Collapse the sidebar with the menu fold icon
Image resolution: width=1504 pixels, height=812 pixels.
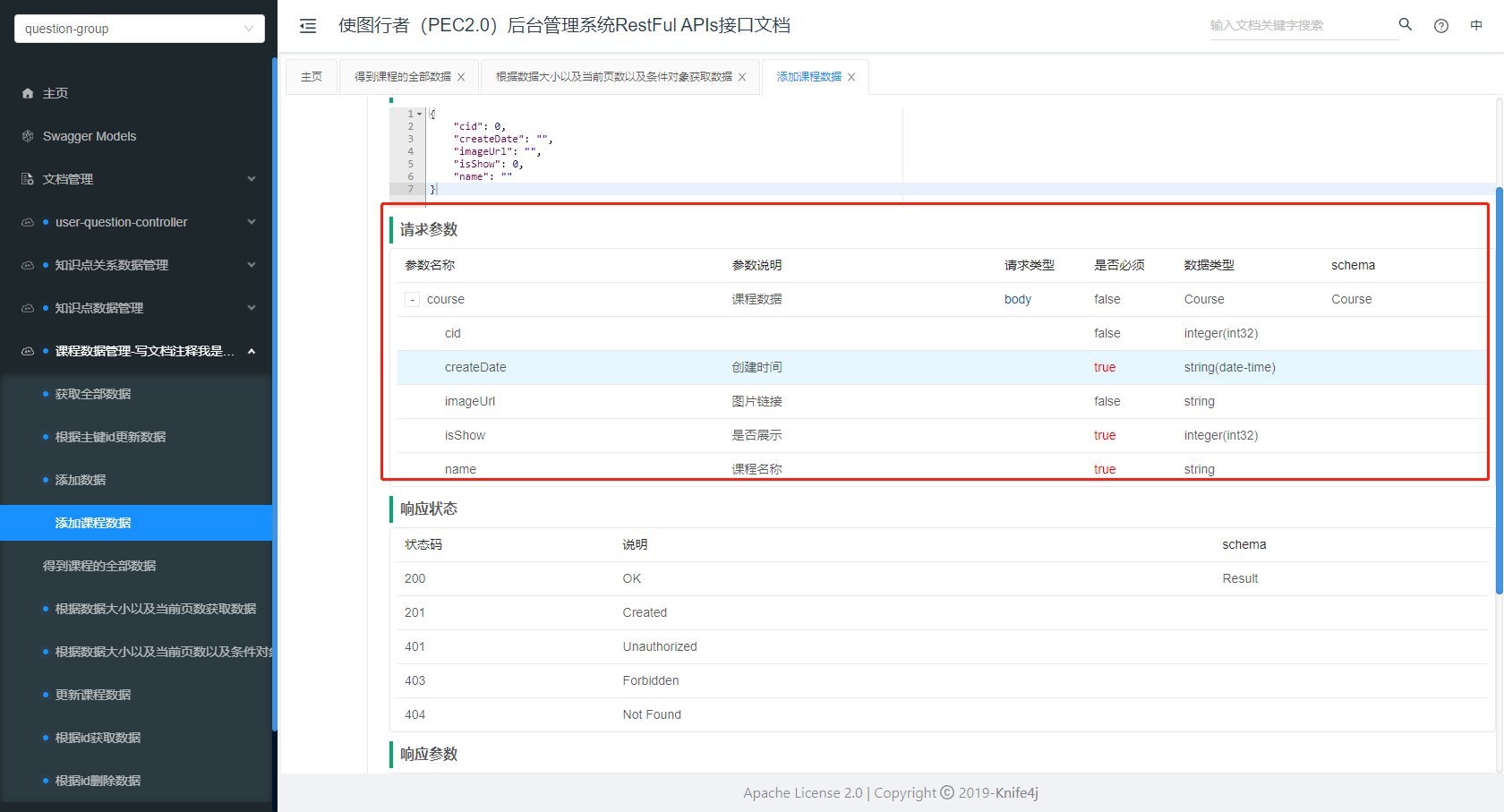click(x=308, y=26)
